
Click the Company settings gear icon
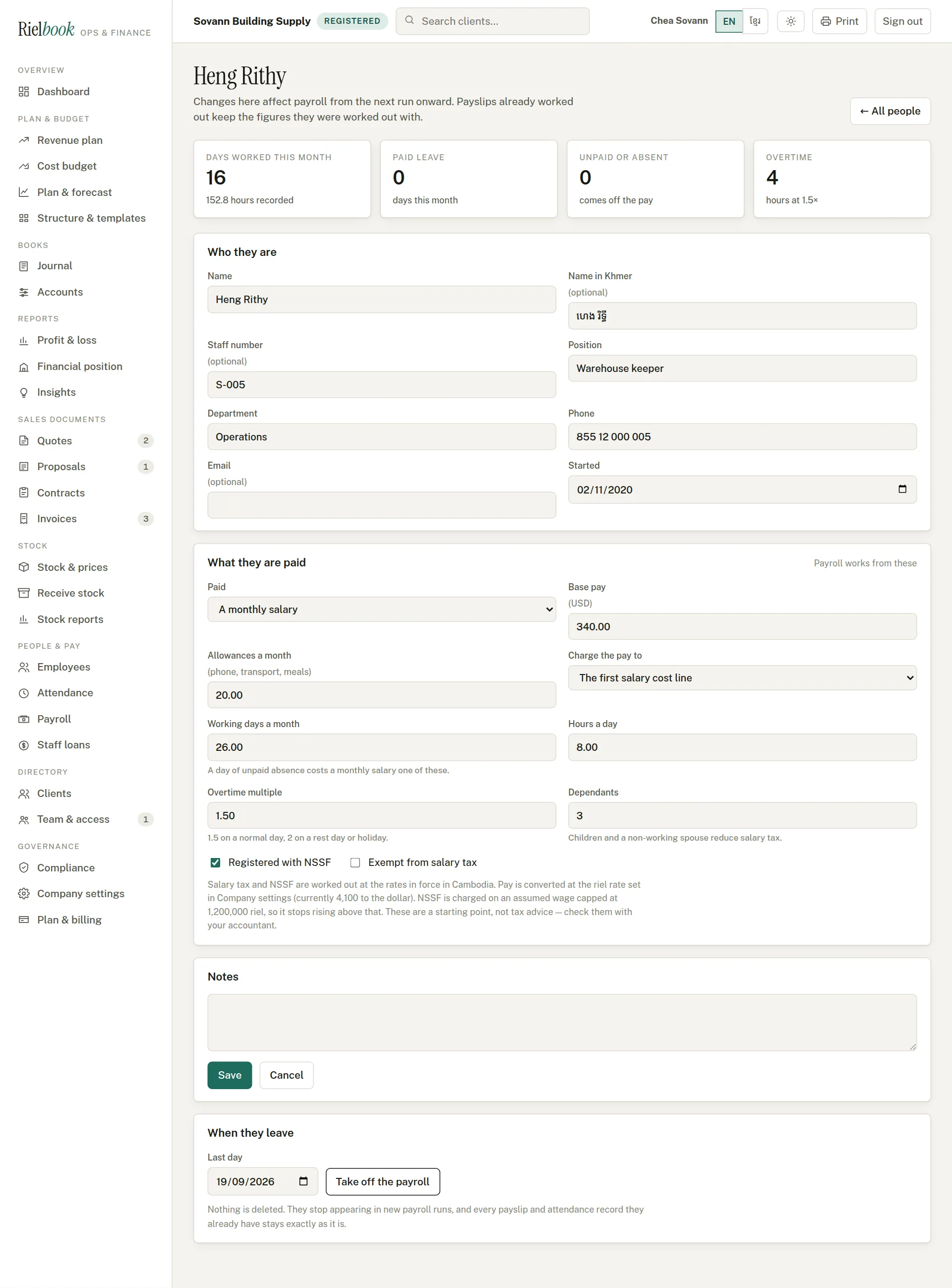point(24,894)
